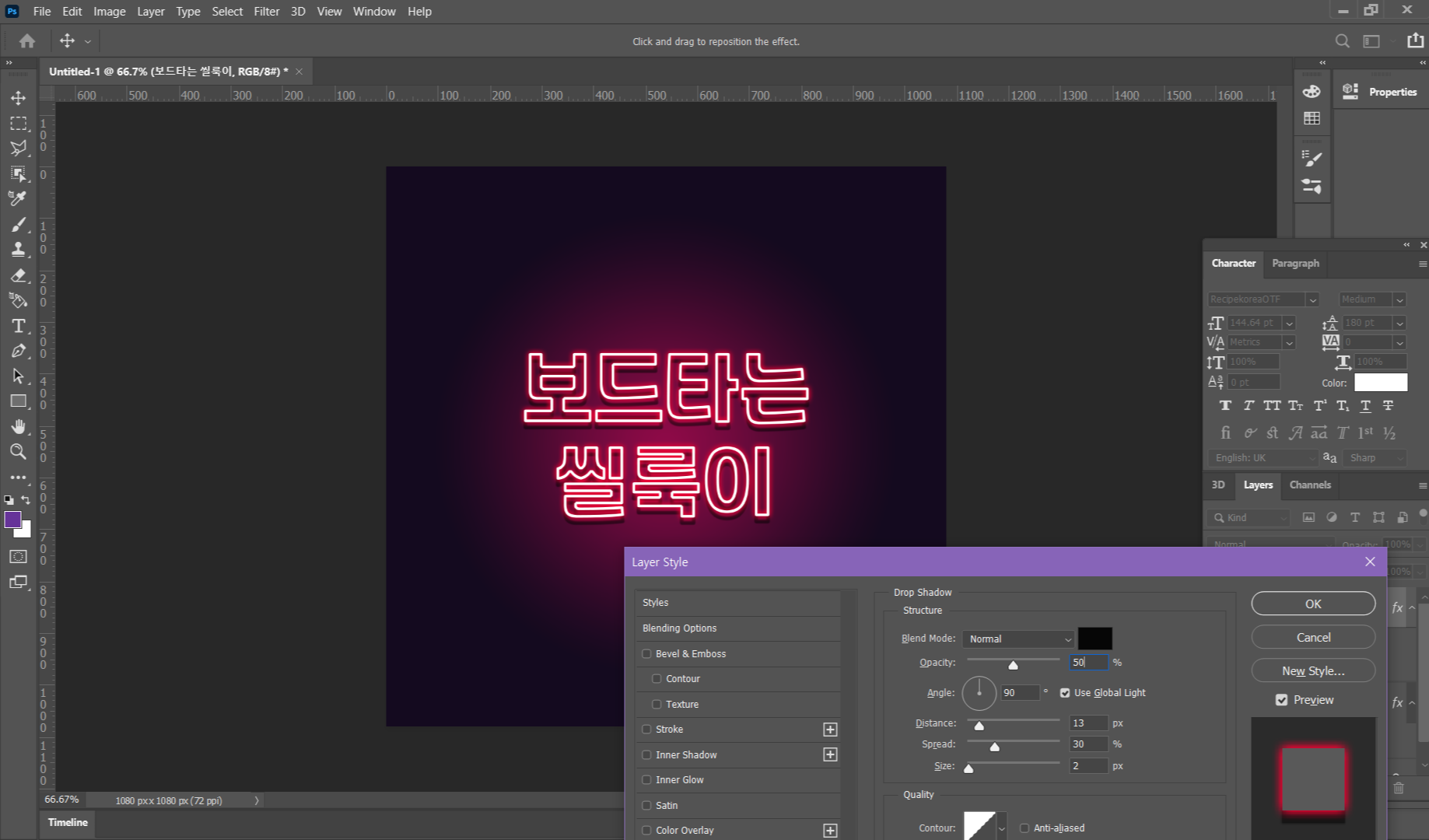Open font family RecipekoreaOTF dropdown
The image size is (1429, 840).
[1312, 299]
